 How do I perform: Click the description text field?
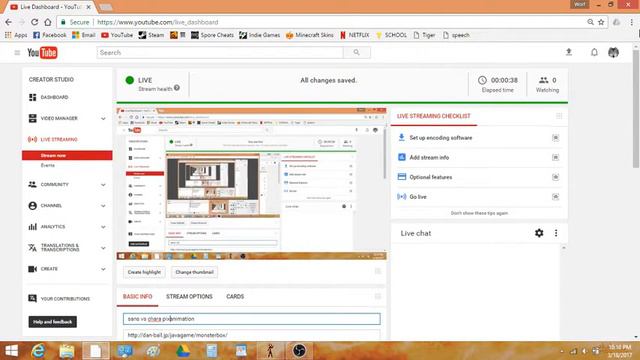(252, 335)
